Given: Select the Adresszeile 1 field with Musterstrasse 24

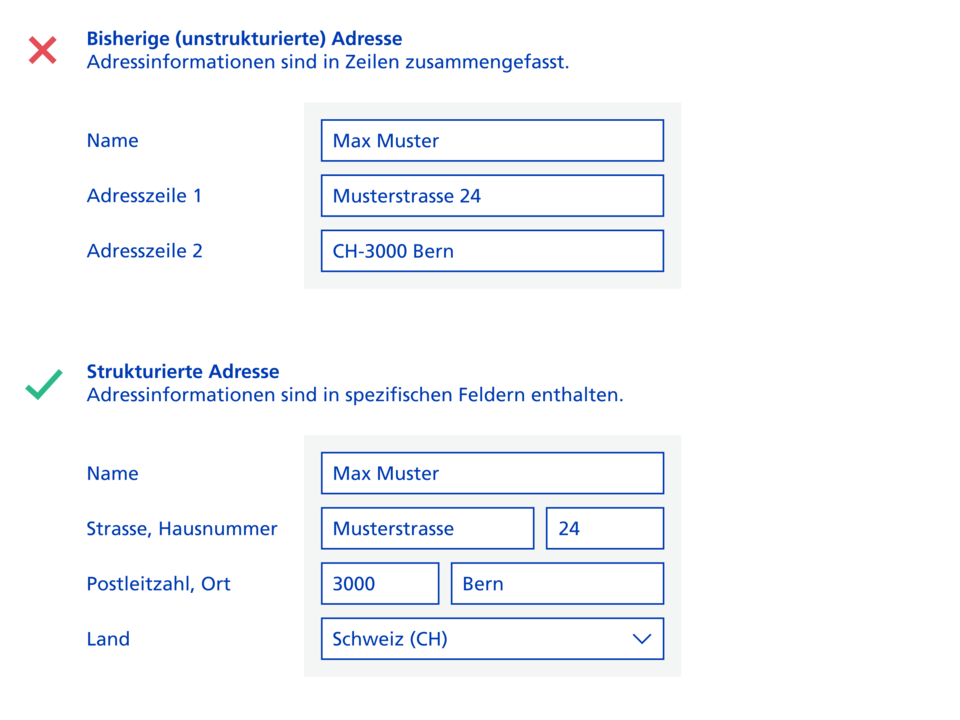Looking at the screenshot, I should [x=492, y=196].
